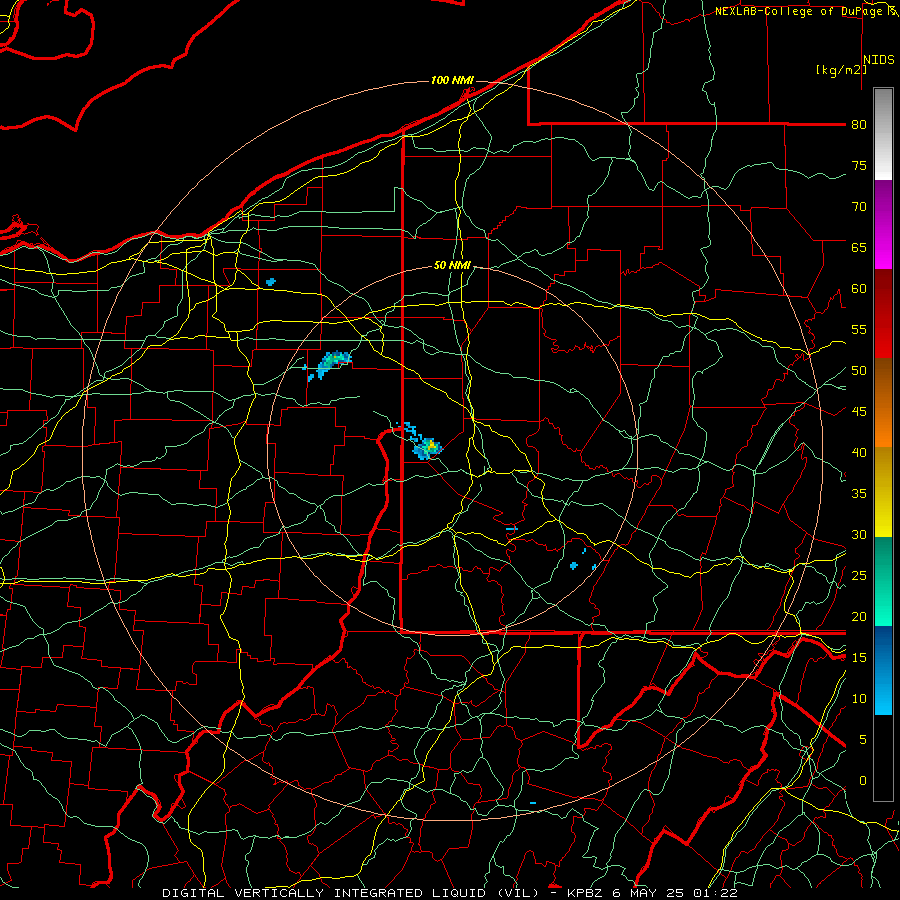The height and width of the screenshot is (900, 900).
Task: Click the 6 MAY 25 01:22 timestamp
Action: [x=674, y=893]
